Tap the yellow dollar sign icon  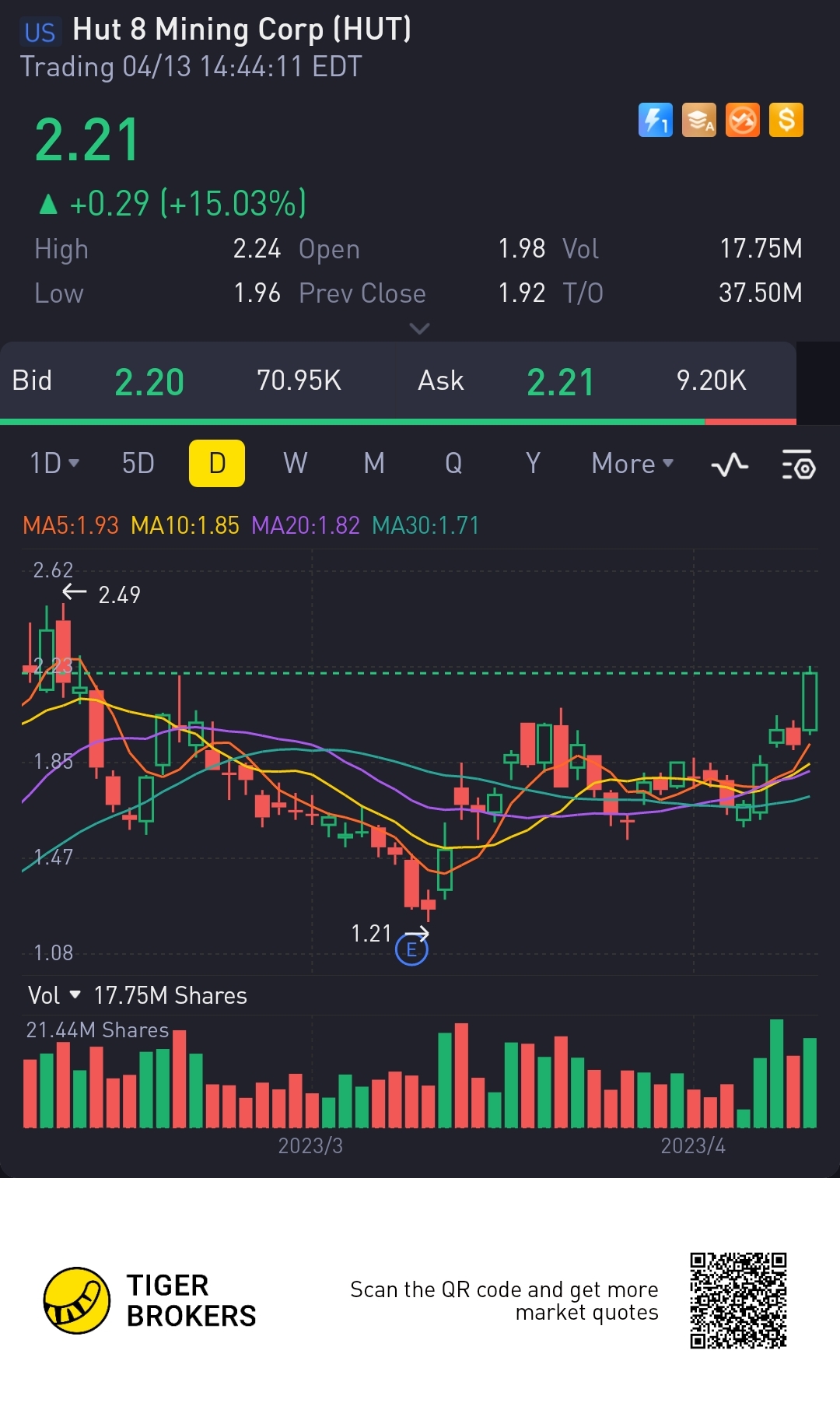[786, 121]
